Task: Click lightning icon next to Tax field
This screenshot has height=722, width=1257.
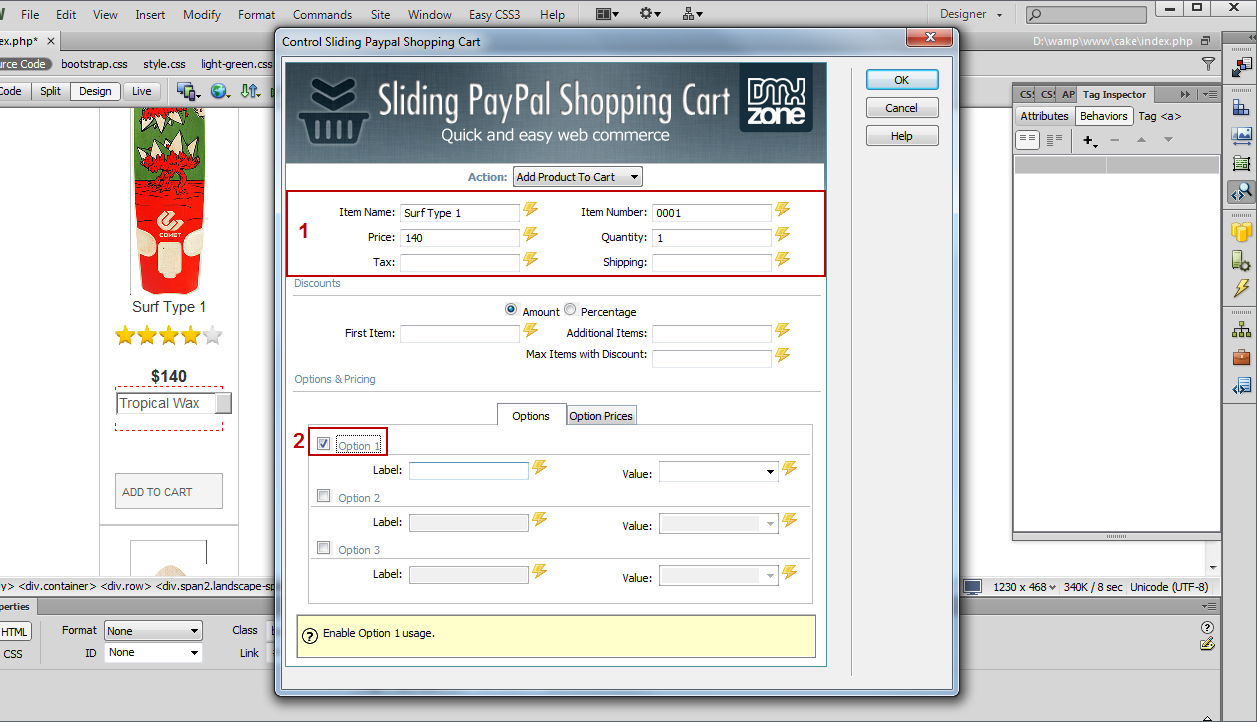Action: coord(531,260)
